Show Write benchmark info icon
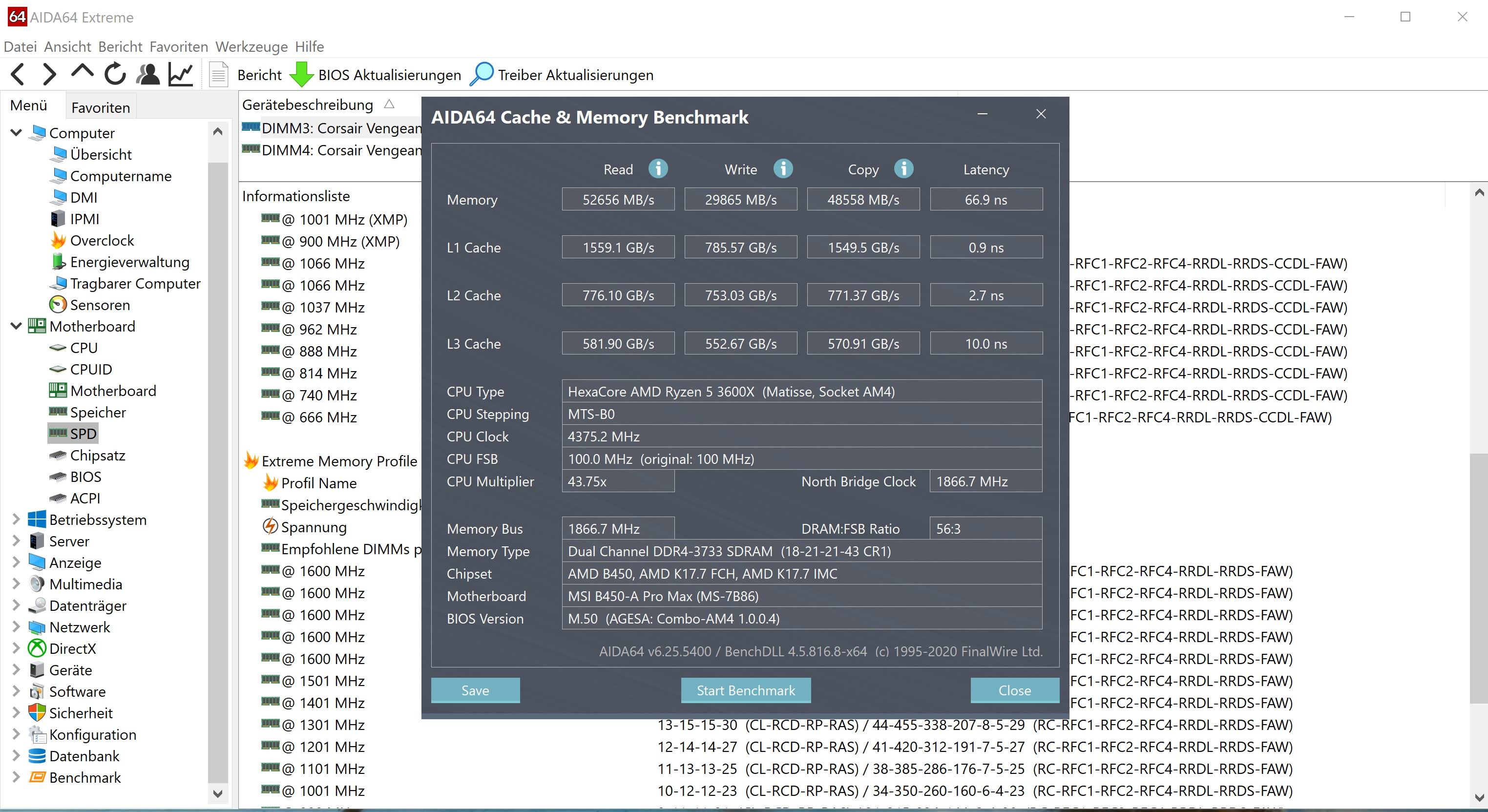 tap(783, 168)
